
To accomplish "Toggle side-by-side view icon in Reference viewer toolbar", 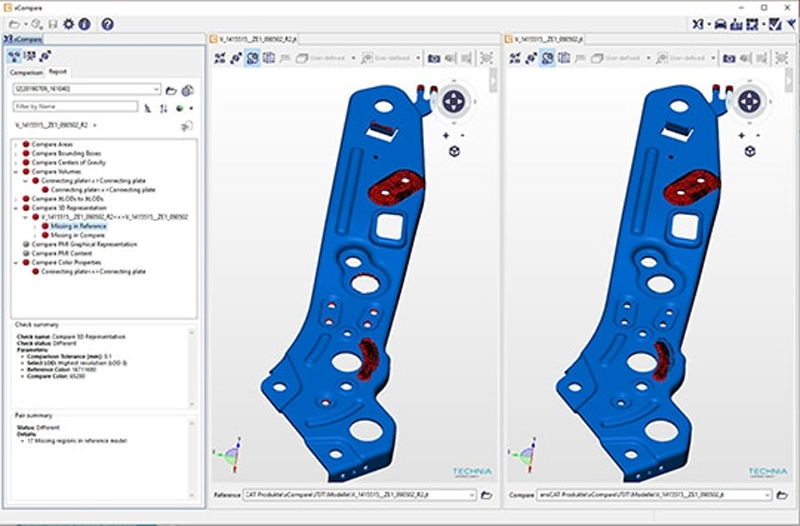I will (x=269, y=58).
